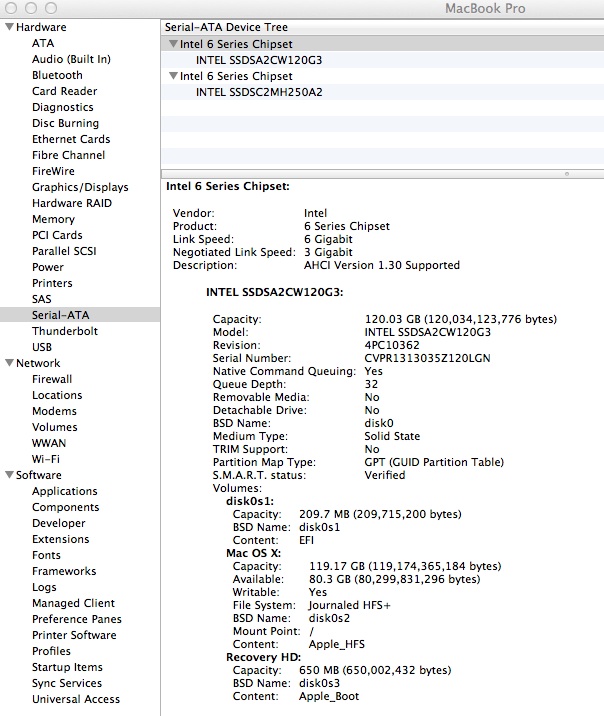Select INTEL SSDSC2MH250A2 in device tree
The width and height of the screenshot is (604, 716).
[x=259, y=92]
